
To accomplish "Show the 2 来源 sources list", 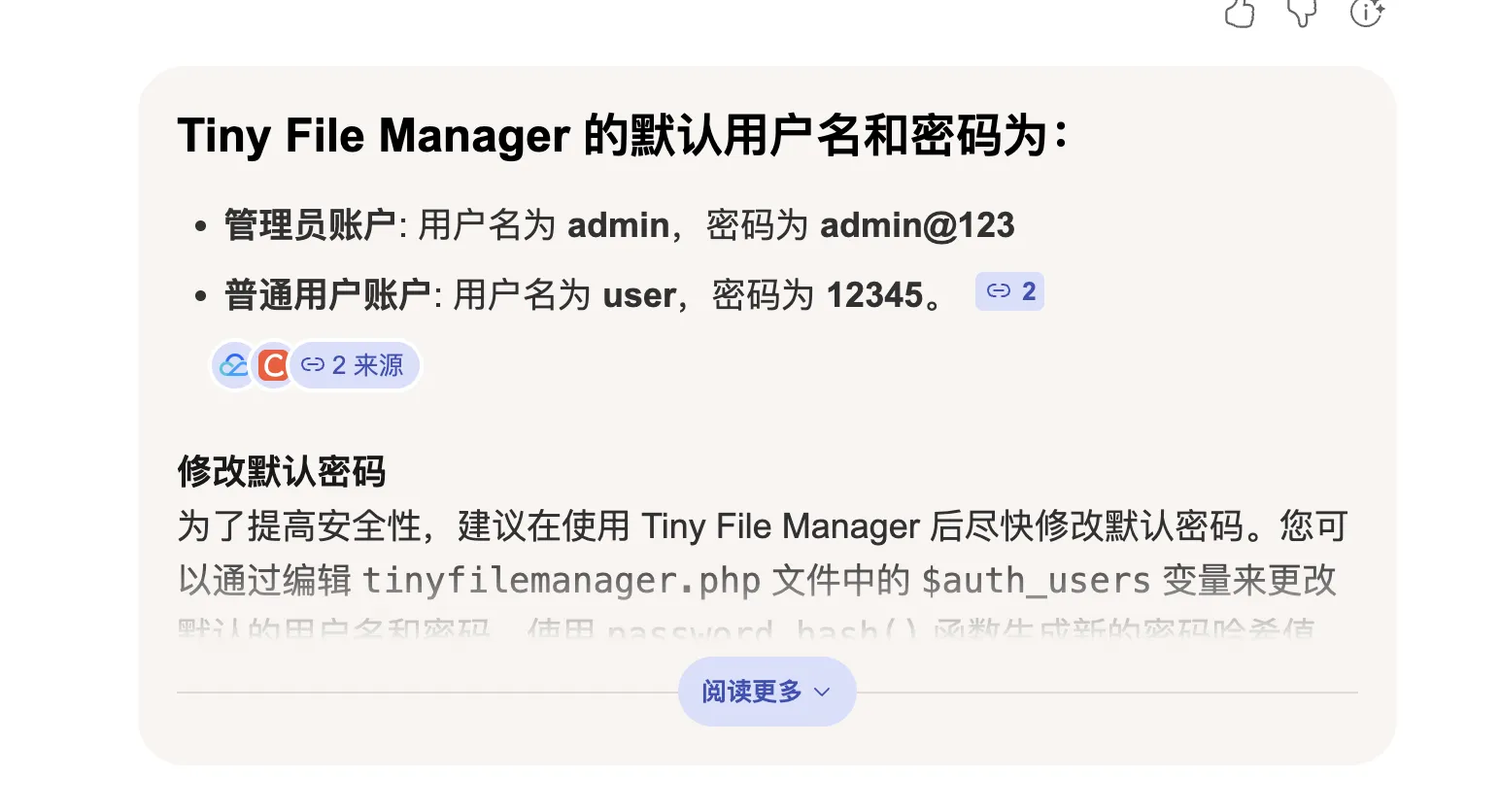I will pos(354,365).
